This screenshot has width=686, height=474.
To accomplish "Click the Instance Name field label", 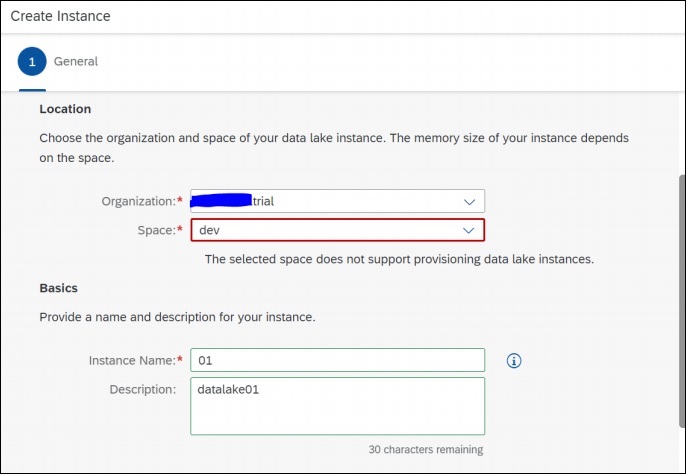I will (131, 360).
